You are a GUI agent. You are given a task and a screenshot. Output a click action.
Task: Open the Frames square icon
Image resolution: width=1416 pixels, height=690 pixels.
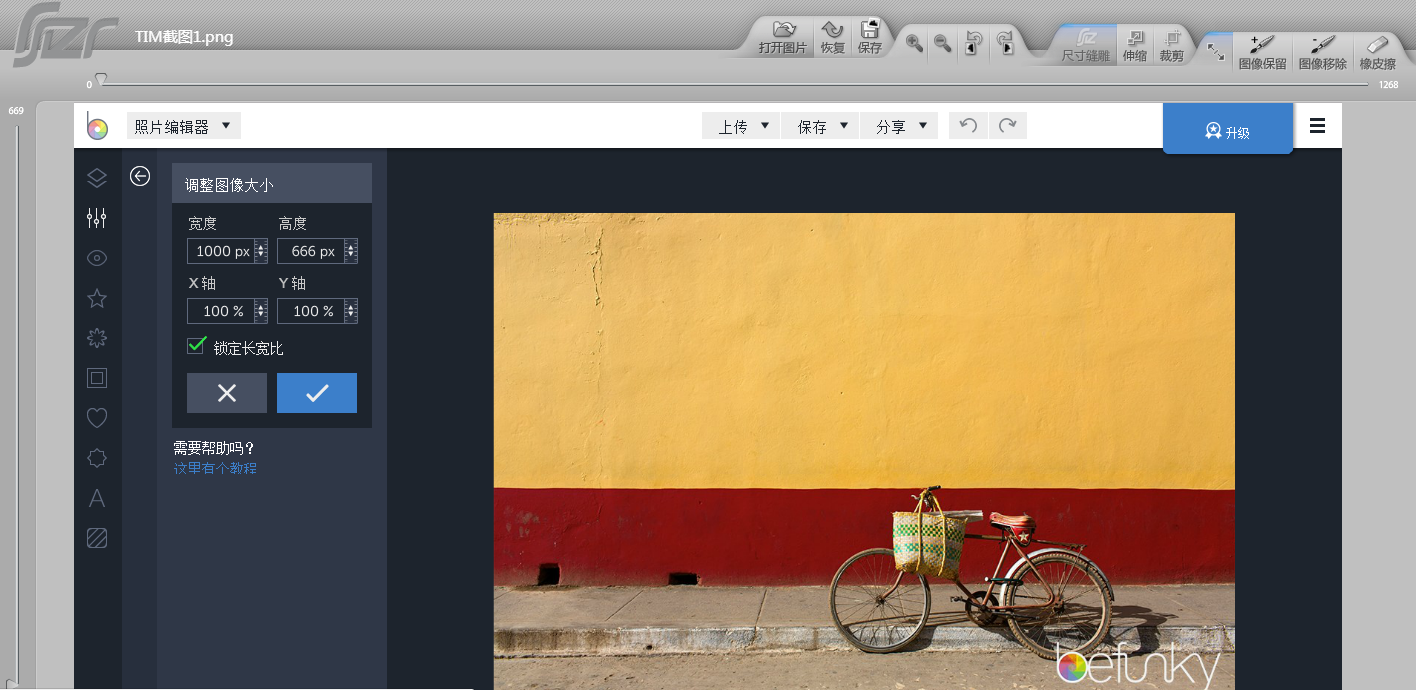click(97, 378)
